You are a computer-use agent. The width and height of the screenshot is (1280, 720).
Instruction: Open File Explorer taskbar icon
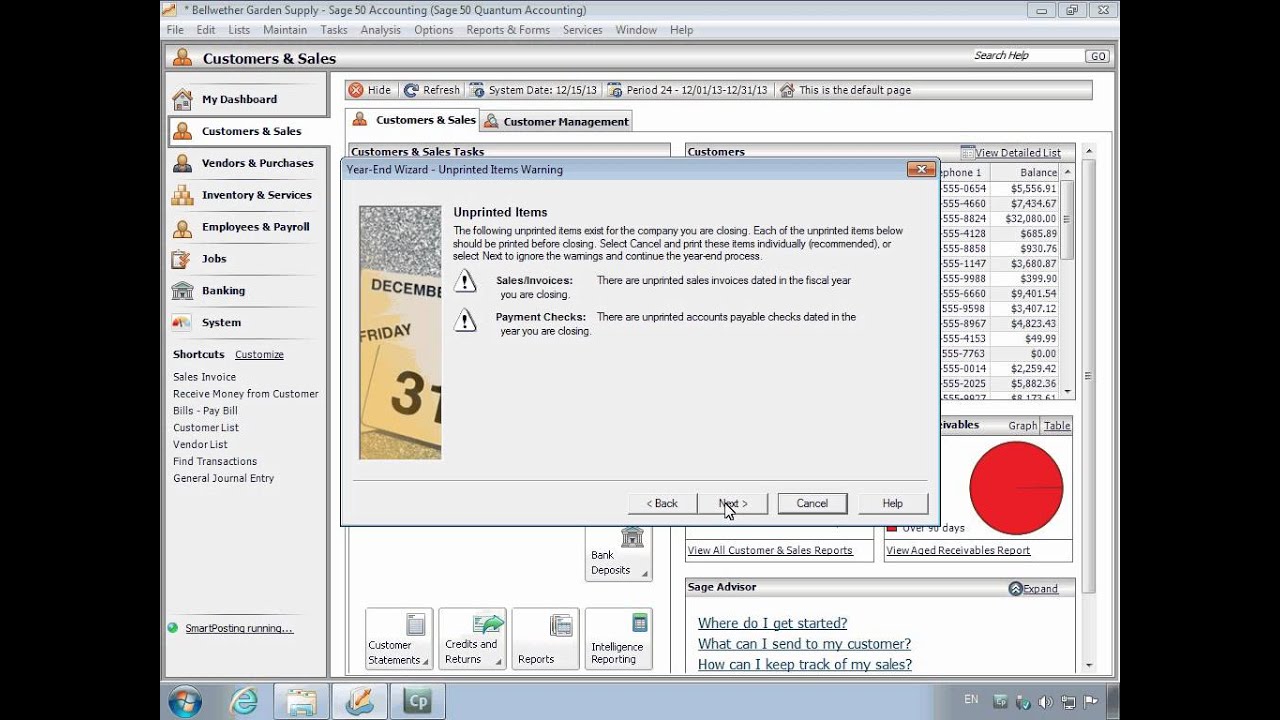(301, 701)
